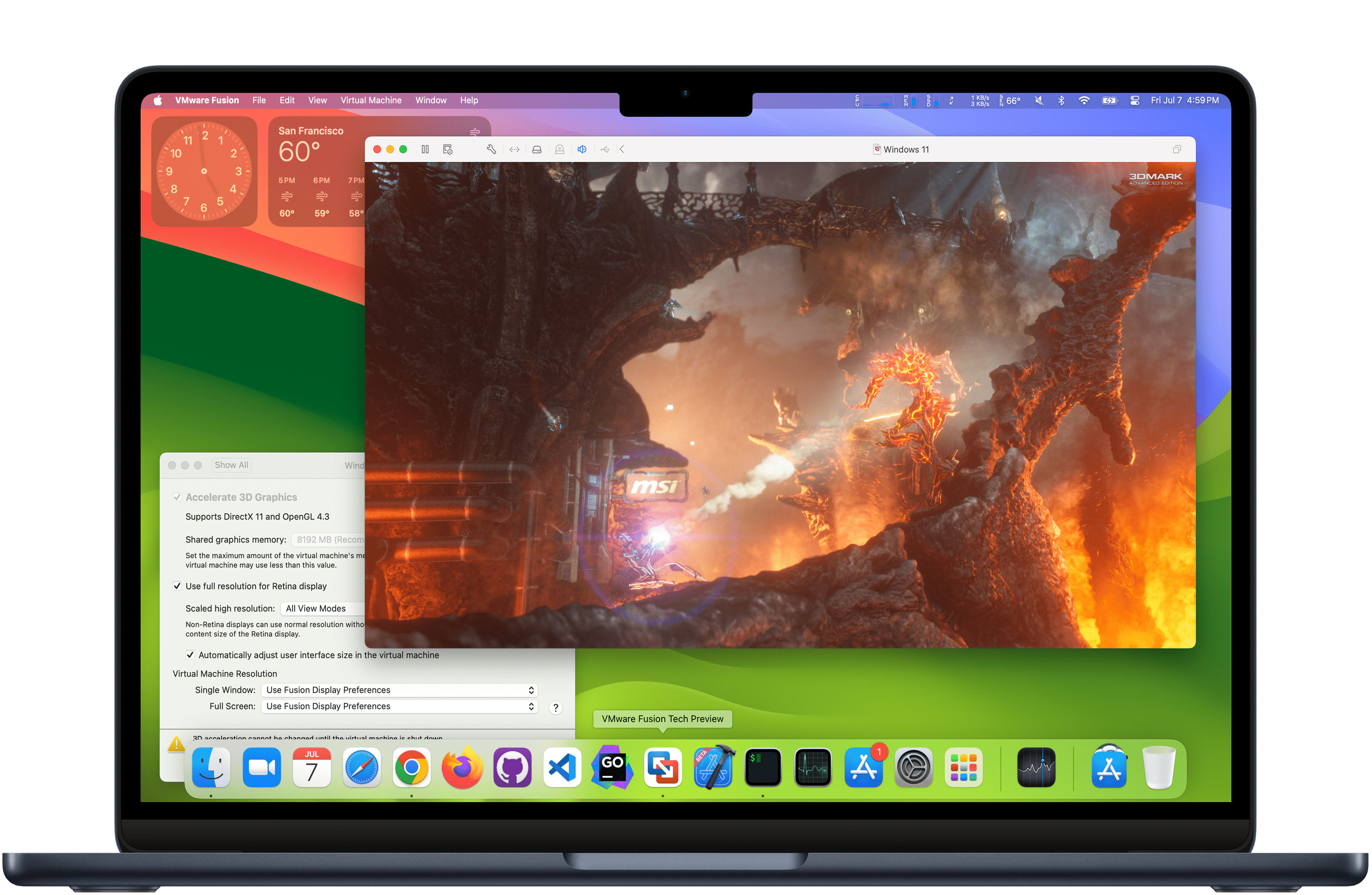Open GitHub Desktop in the Dock
The width and height of the screenshot is (1372, 895).
point(513,768)
